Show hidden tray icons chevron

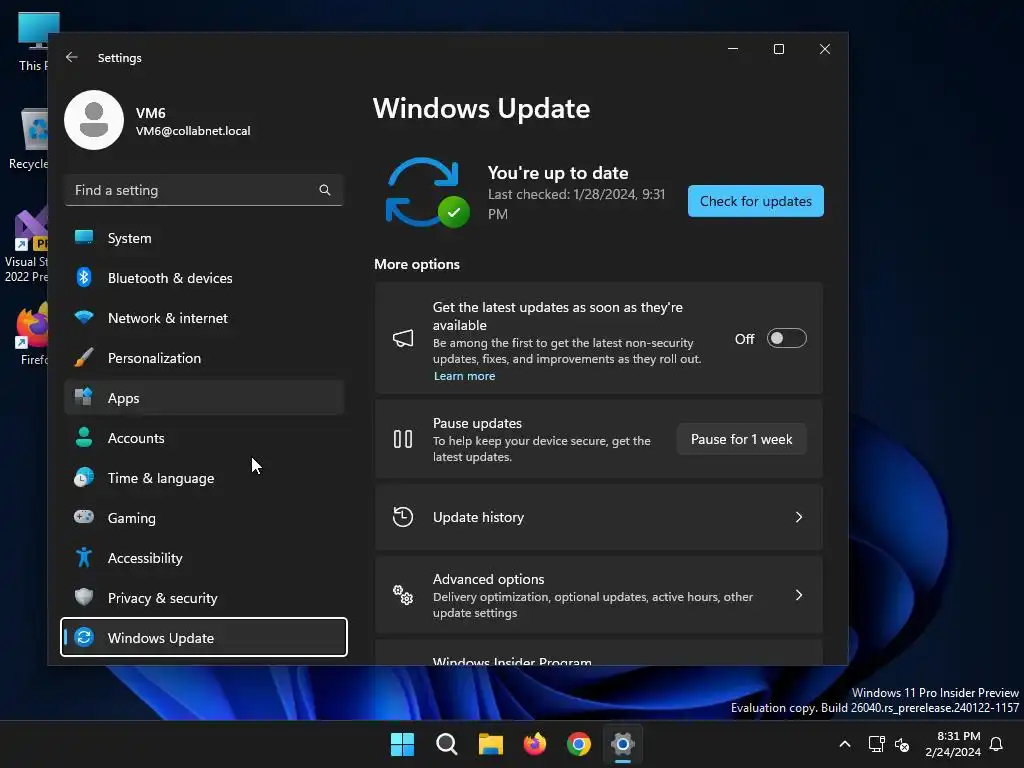coord(844,744)
